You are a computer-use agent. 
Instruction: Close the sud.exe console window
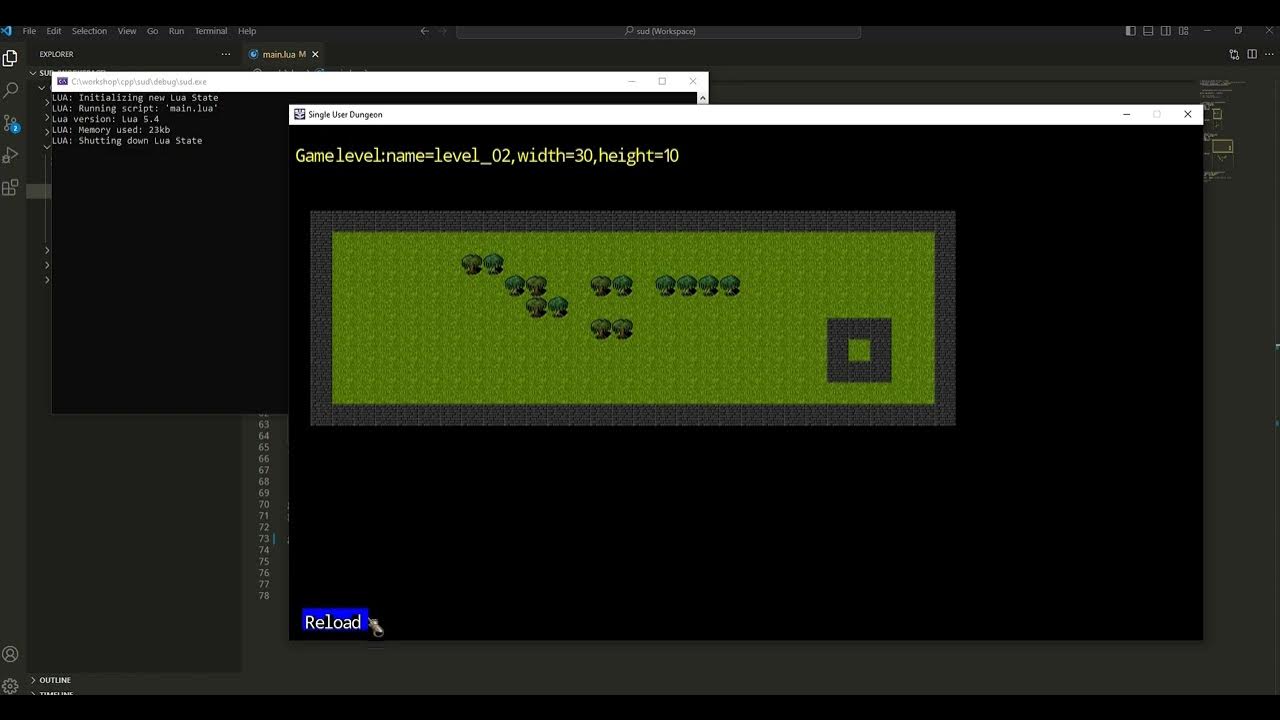[x=692, y=81]
